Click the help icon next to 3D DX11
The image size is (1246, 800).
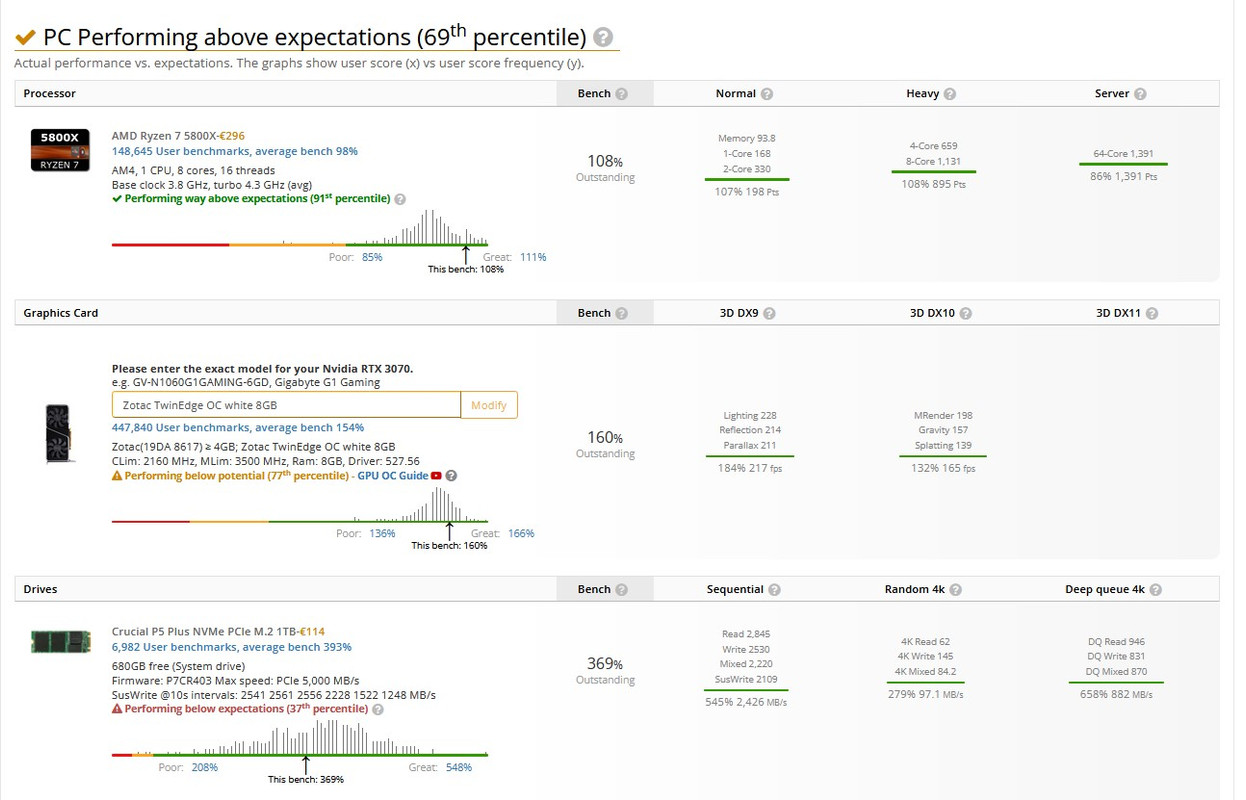pyautogui.click(x=1152, y=314)
